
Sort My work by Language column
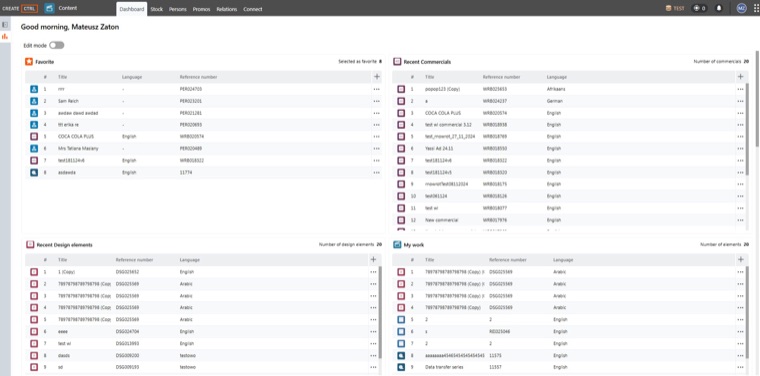563,260
